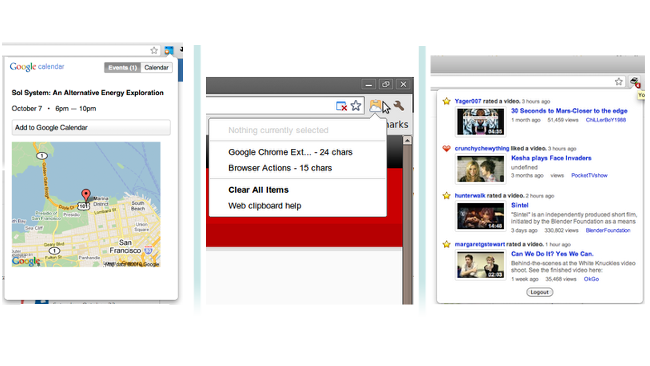650x366 pixels.
Task: Click scrollbar up arrow in middle window
Action: (x=407, y=140)
